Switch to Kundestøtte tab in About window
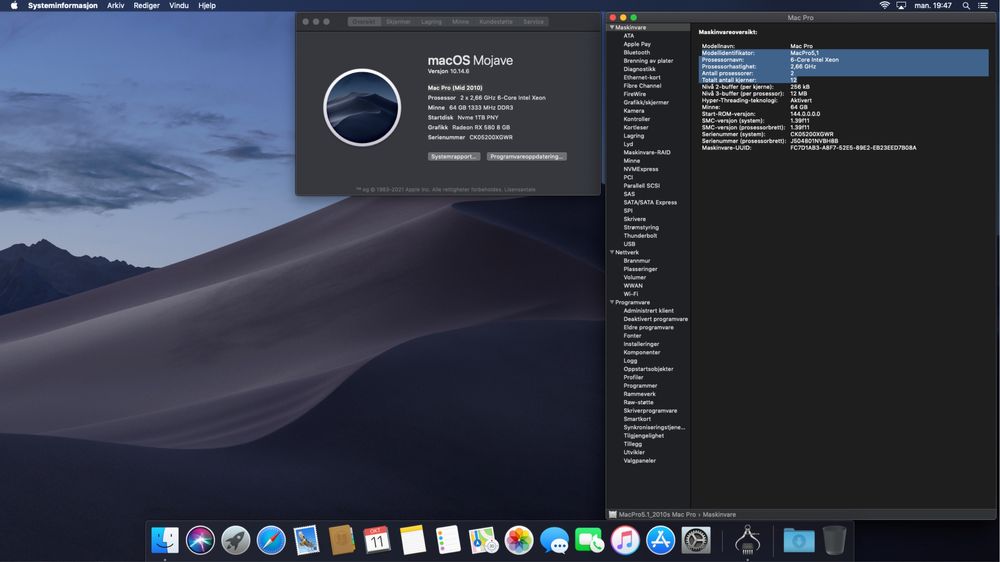Viewport: 1000px width, 562px height. pos(496,22)
